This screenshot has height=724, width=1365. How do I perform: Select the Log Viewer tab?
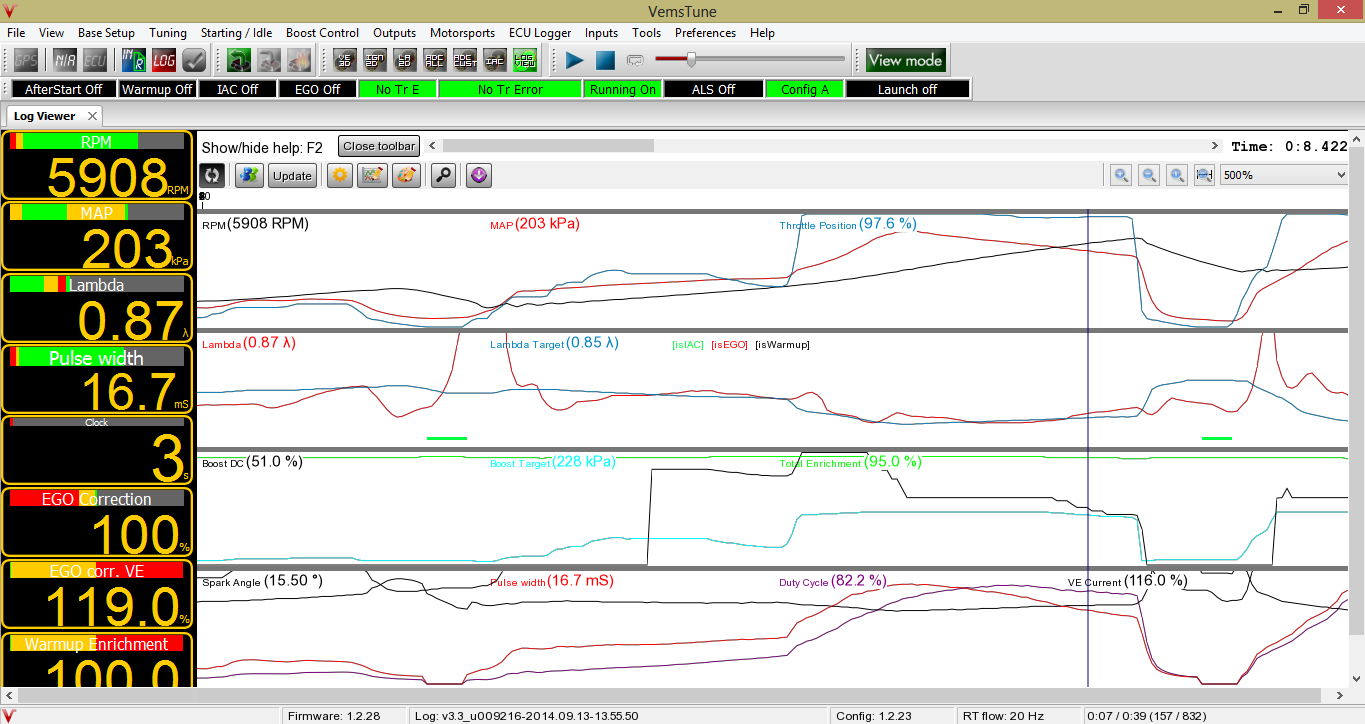click(44, 116)
